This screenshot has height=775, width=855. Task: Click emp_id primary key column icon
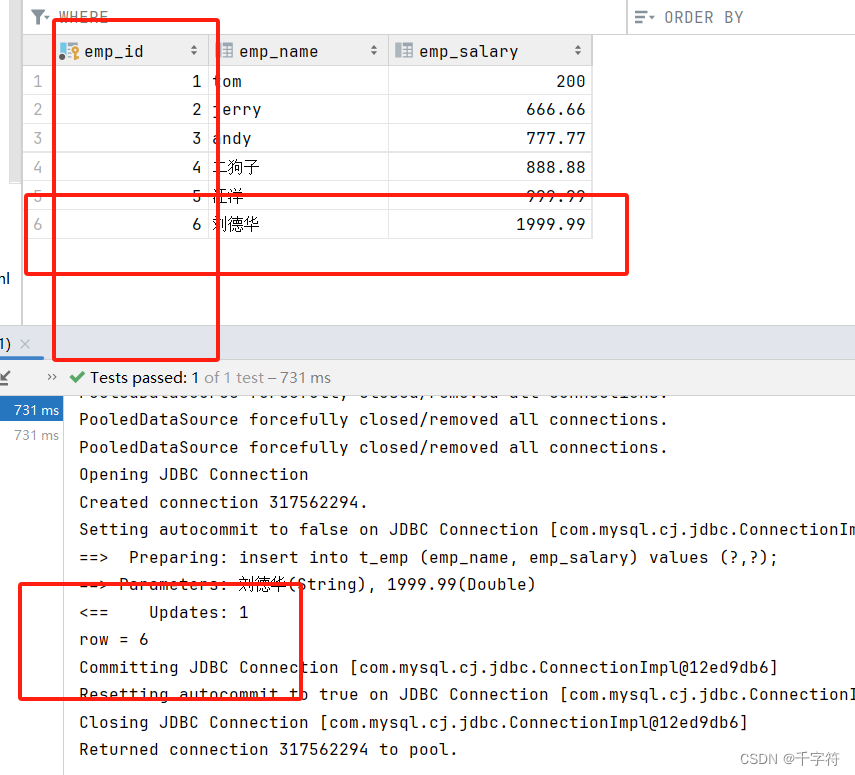tap(69, 51)
